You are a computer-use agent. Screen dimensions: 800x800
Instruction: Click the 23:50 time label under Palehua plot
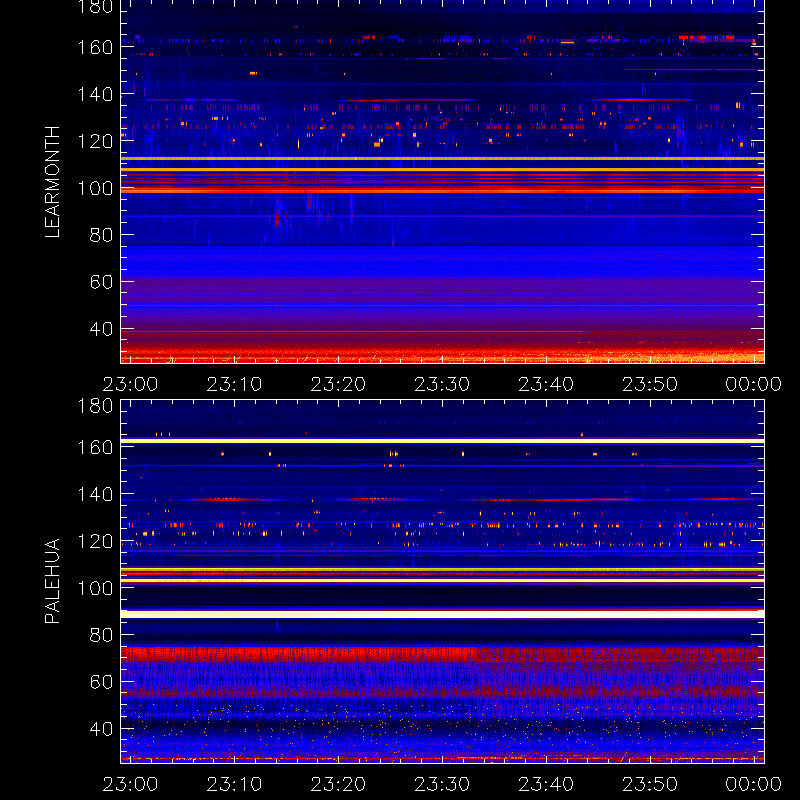click(x=650, y=784)
